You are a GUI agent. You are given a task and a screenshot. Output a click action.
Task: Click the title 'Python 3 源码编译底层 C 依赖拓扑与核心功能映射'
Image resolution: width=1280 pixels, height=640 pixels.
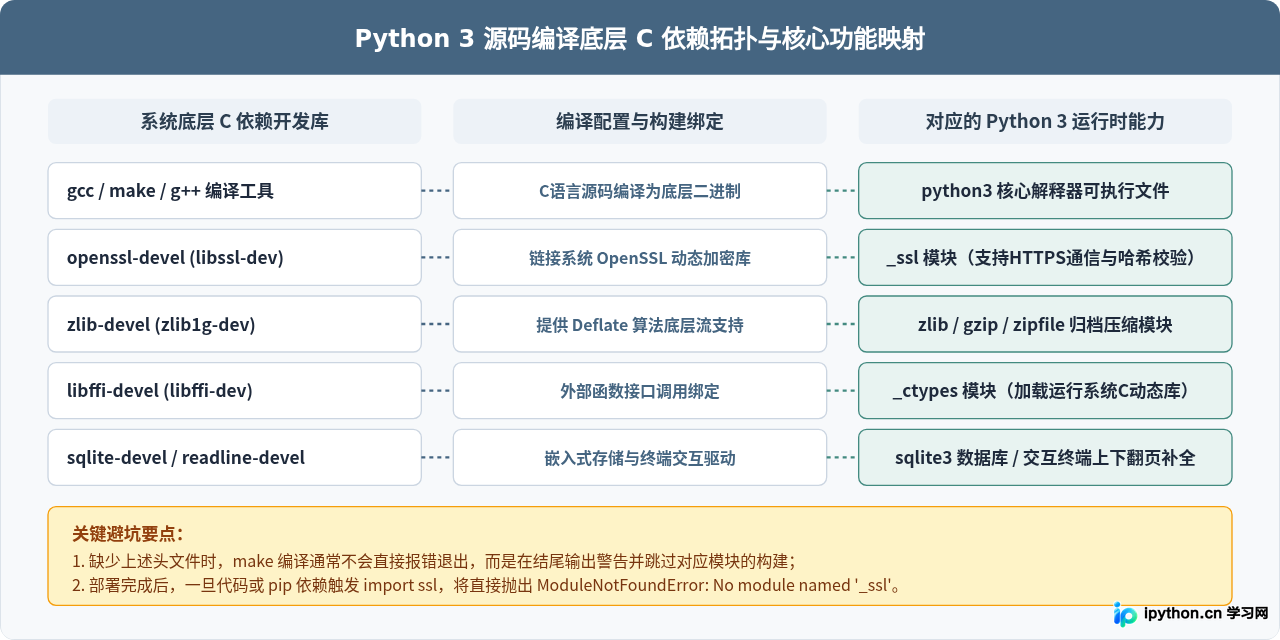[x=640, y=39]
